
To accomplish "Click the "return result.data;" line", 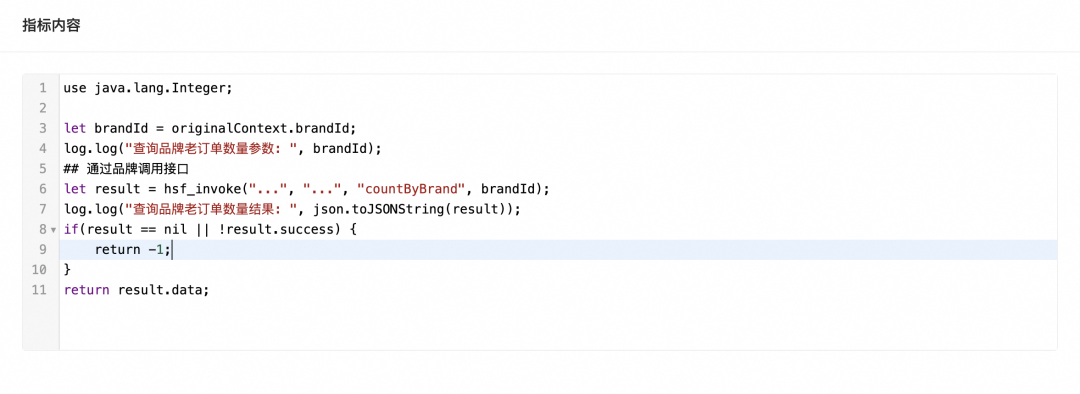I will (x=136, y=289).
